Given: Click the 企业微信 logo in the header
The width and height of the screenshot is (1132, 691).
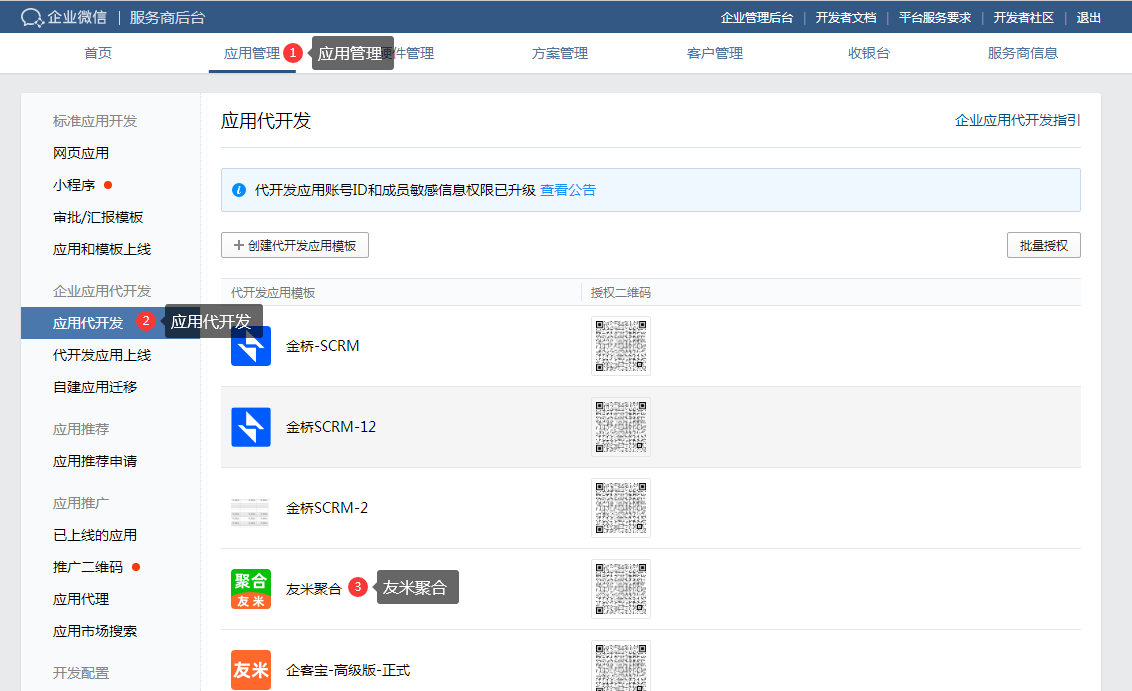Looking at the screenshot, I should 64,17.
